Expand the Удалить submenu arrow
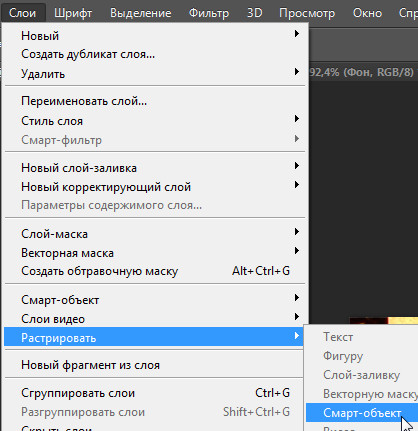The width and height of the screenshot is (418, 431). point(297,72)
